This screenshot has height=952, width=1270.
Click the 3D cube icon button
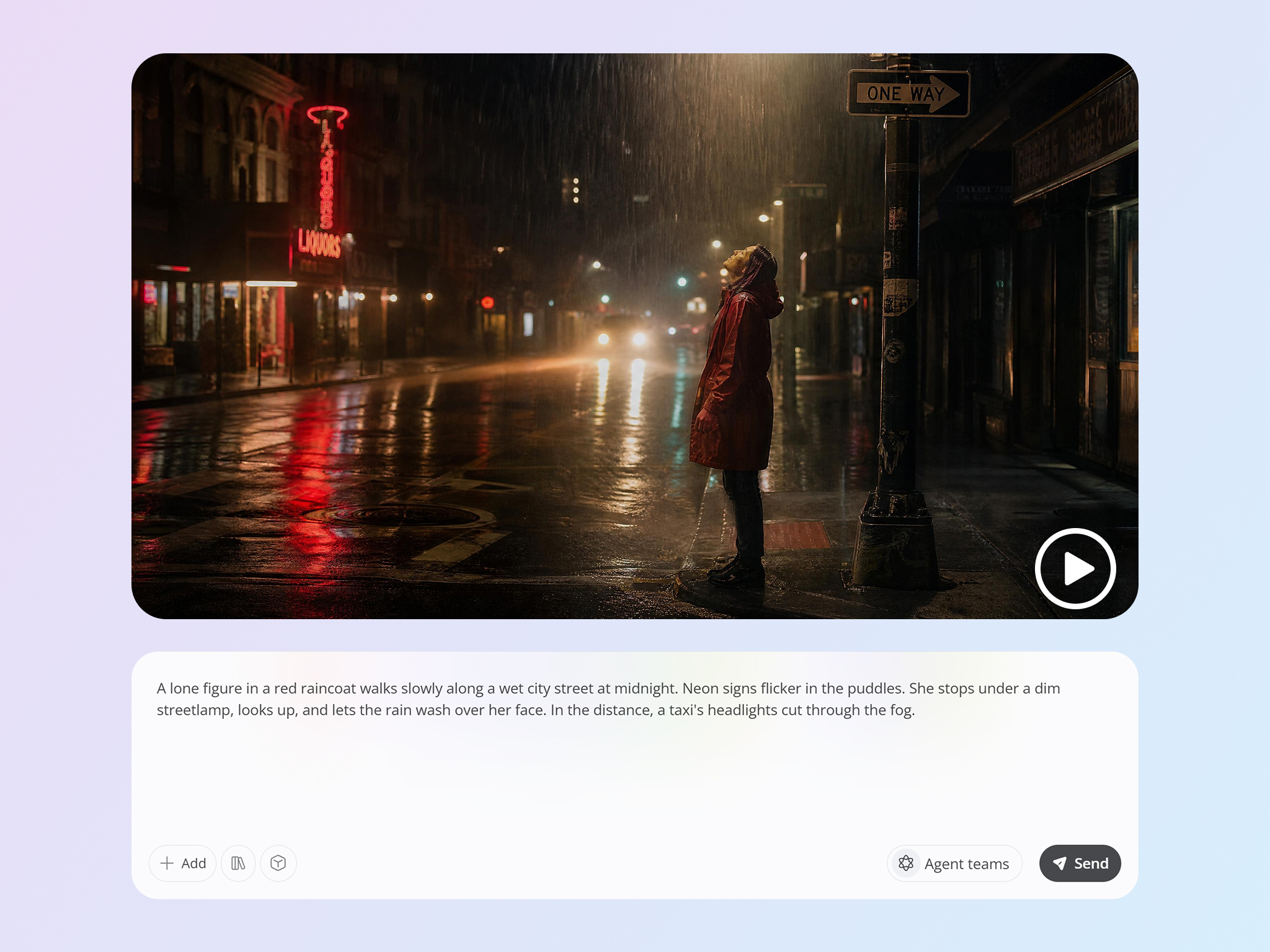coord(278,863)
